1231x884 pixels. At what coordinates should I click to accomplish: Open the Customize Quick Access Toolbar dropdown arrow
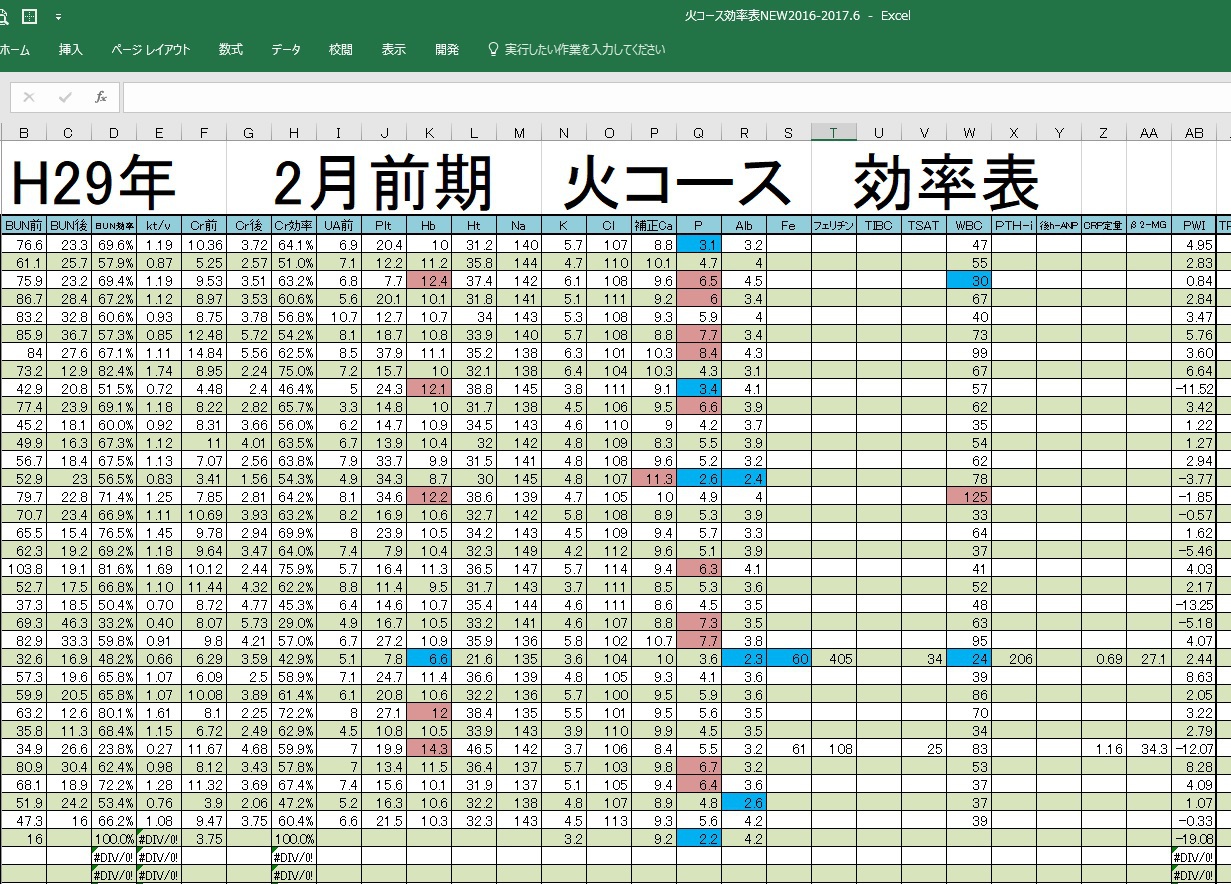click(58, 17)
